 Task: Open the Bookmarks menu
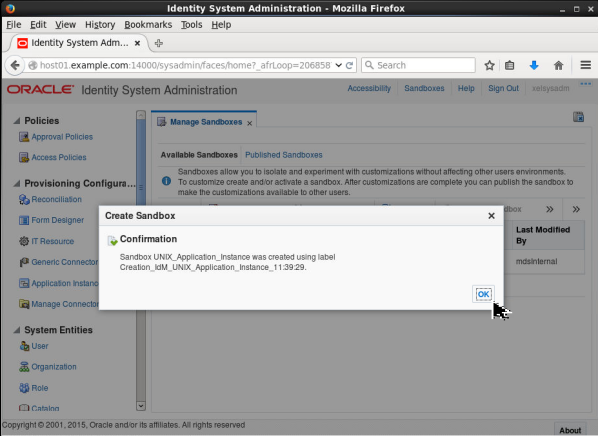[148, 25]
